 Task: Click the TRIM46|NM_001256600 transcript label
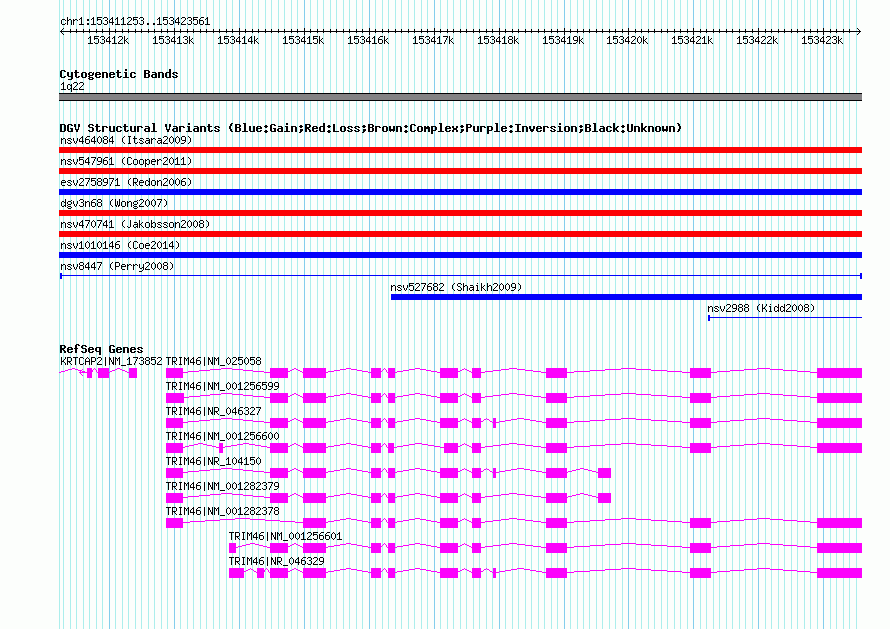[x=222, y=436]
